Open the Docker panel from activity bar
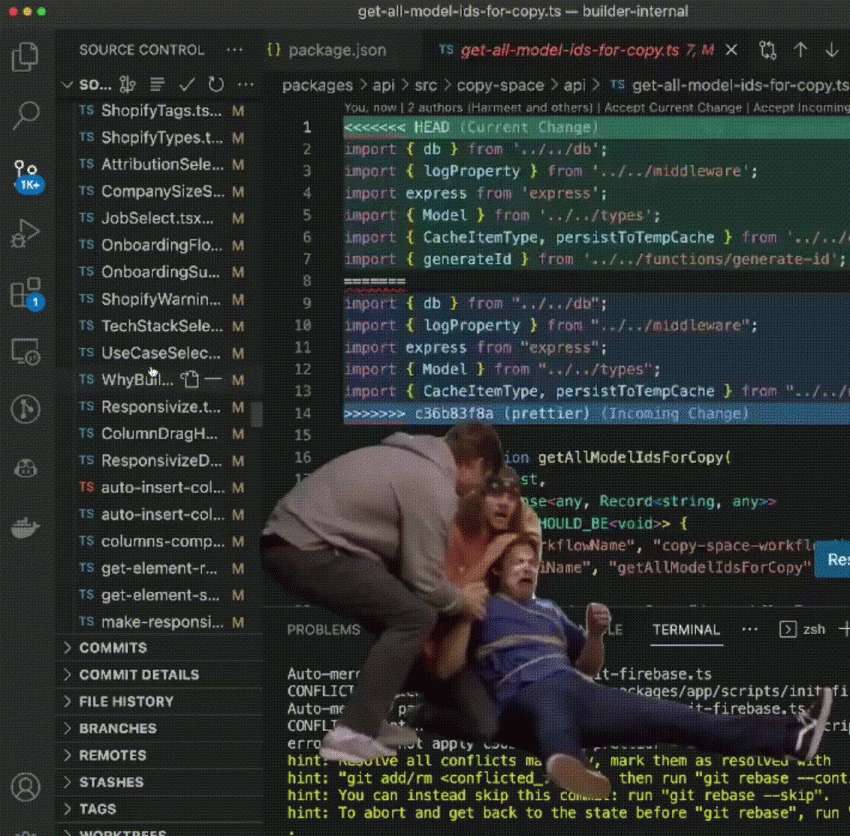The width and height of the screenshot is (850, 836). (26, 529)
